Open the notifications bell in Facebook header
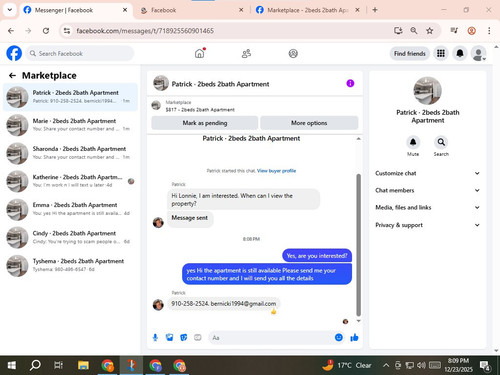Image resolution: width=500 pixels, height=375 pixels. 460,53
